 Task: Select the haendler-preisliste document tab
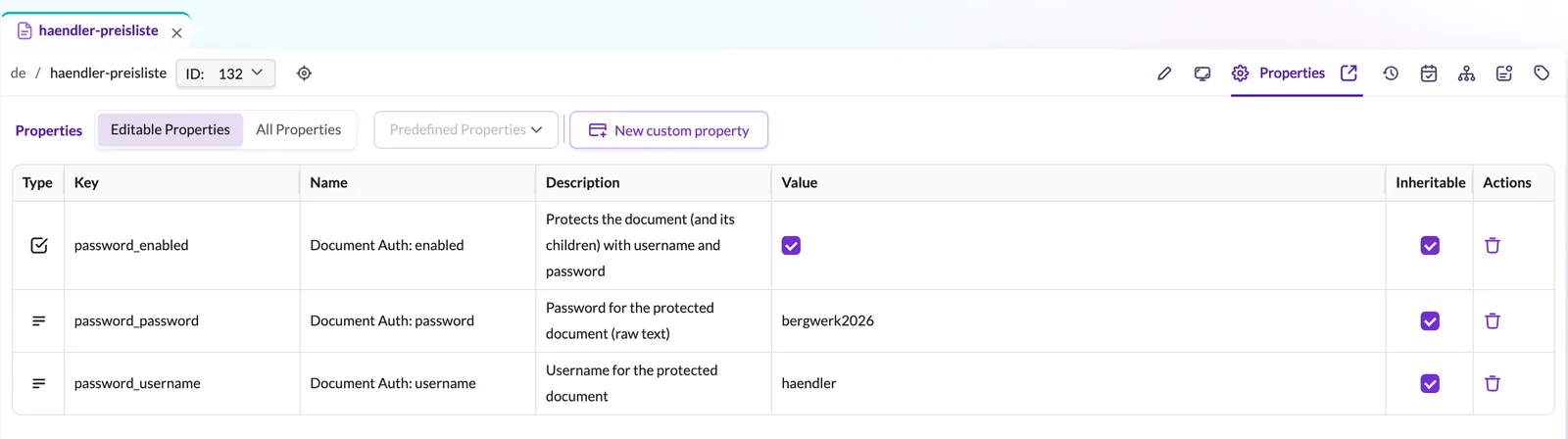(97, 30)
